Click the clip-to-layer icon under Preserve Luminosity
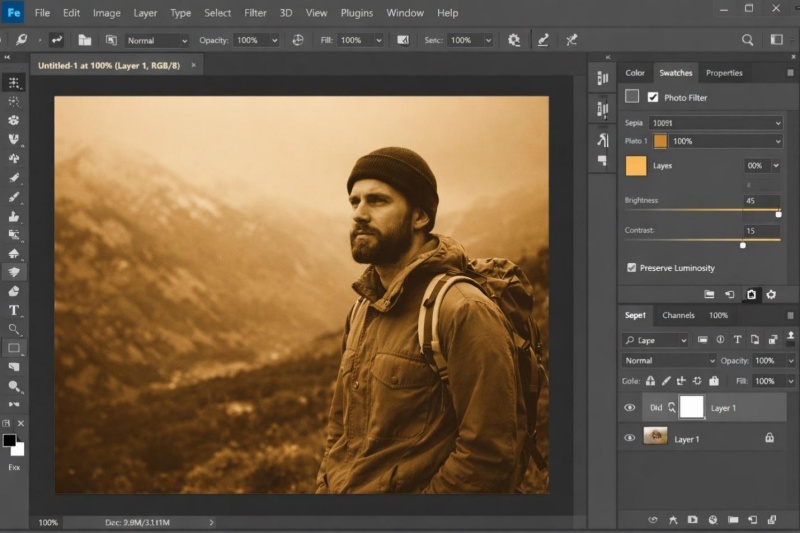Image resolution: width=800 pixels, height=533 pixels. [730, 294]
